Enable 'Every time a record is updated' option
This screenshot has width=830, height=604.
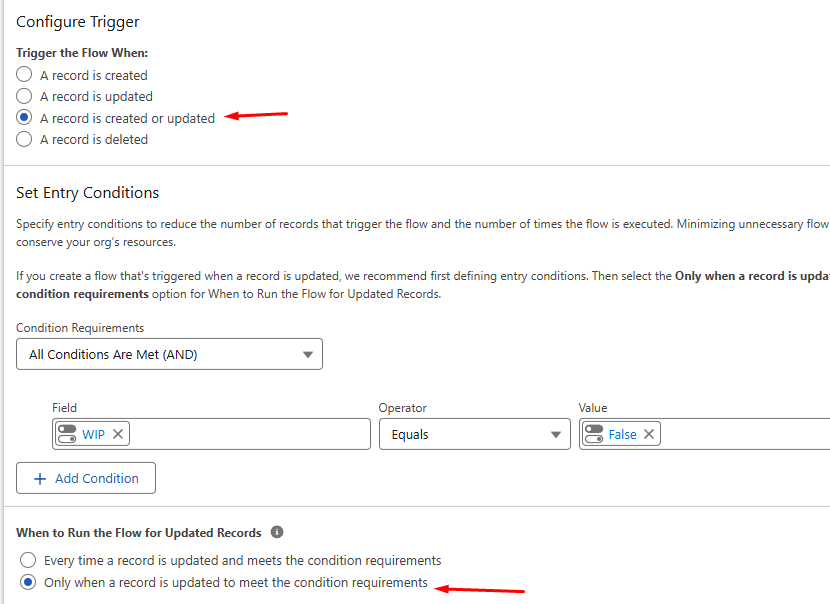(x=28, y=560)
